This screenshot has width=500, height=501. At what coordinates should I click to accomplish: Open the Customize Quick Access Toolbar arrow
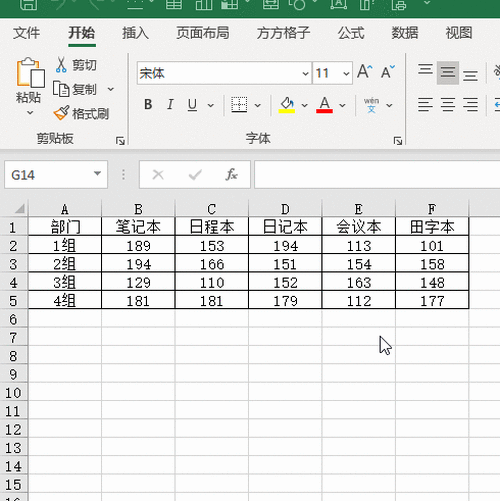[x=427, y=3]
